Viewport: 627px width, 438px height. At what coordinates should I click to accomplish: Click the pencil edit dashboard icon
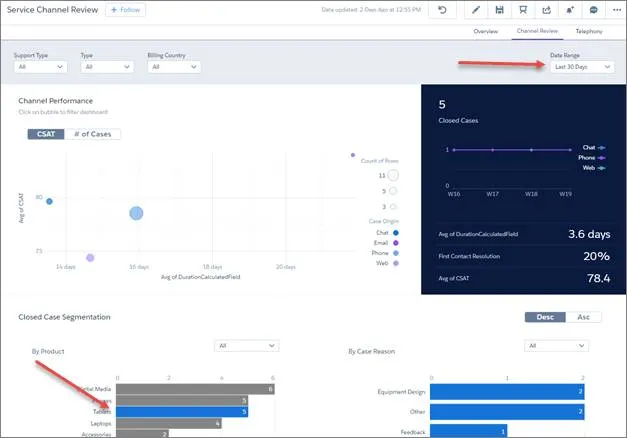click(x=476, y=10)
